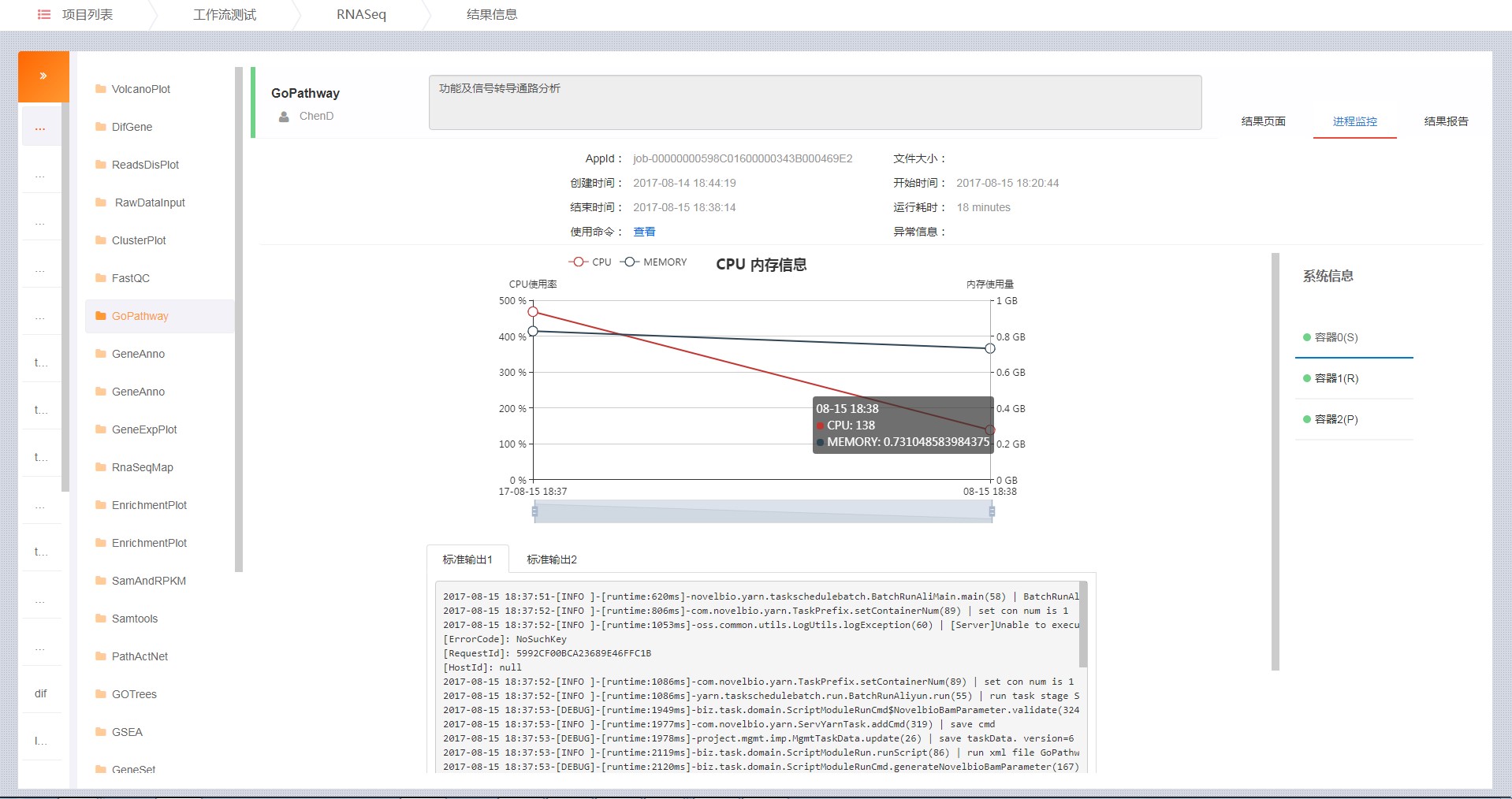1512x799 pixels.
Task: Click the Samtools folder icon
Action: point(100,619)
